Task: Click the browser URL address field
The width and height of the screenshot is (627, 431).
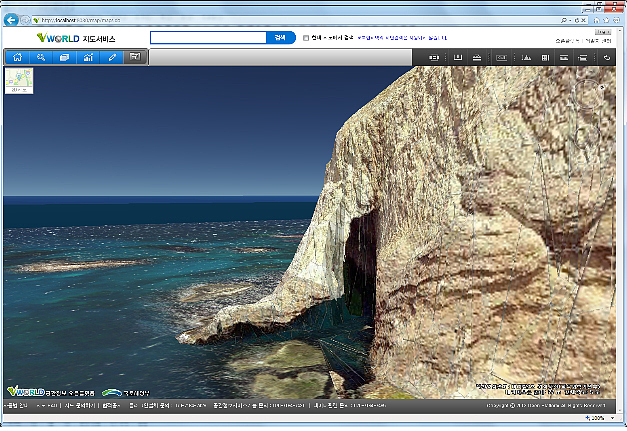Action: pyautogui.click(x=296, y=20)
